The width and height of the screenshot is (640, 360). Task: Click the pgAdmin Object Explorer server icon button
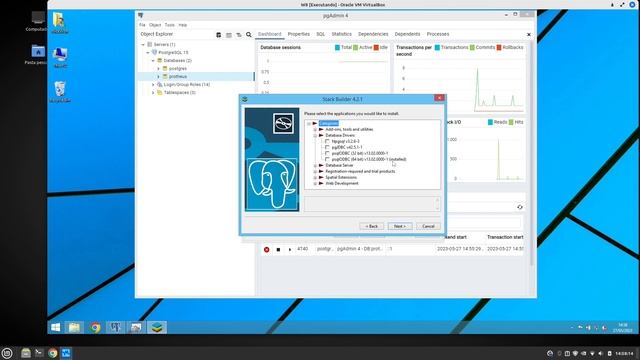click(219, 35)
